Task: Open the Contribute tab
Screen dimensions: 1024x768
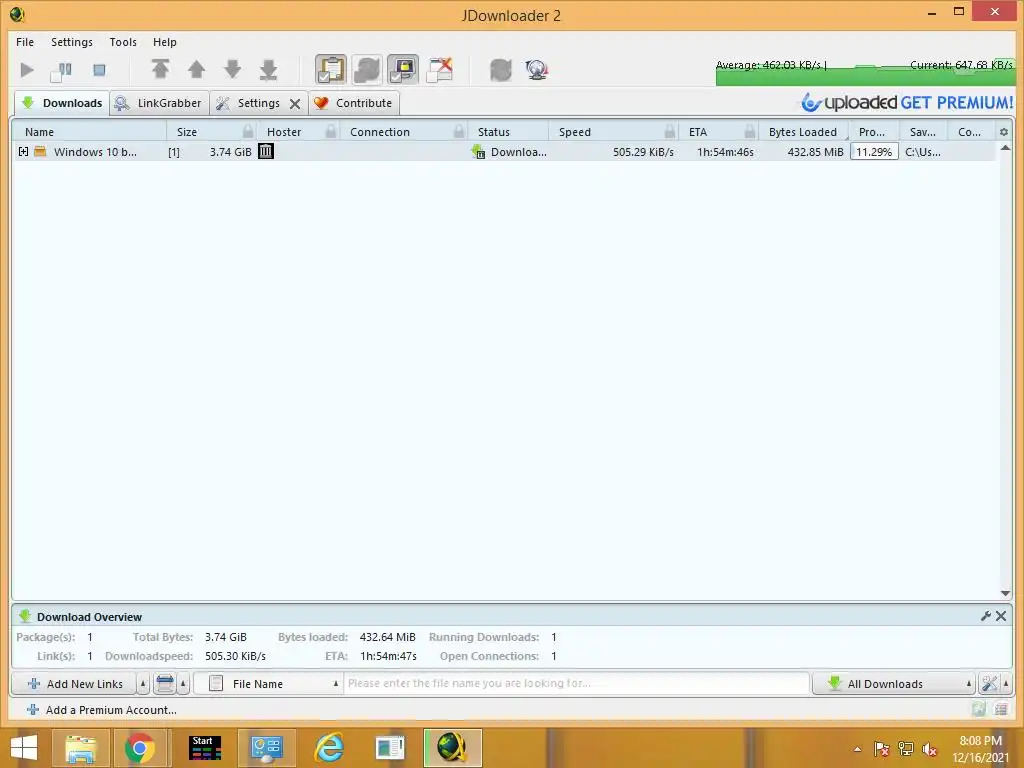Action: pyautogui.click(x=354, y=103)
